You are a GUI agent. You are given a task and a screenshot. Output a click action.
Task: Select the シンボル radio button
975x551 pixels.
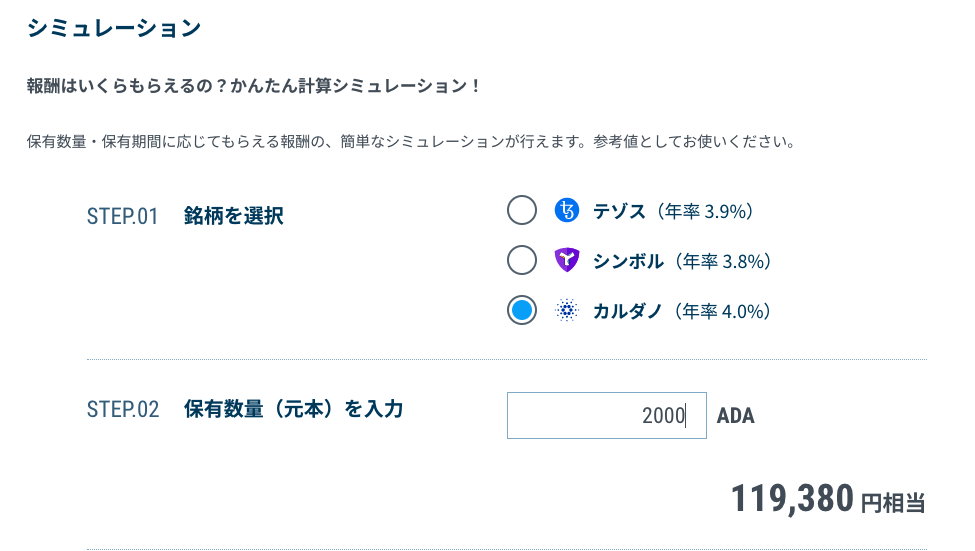tap(522, 260)
